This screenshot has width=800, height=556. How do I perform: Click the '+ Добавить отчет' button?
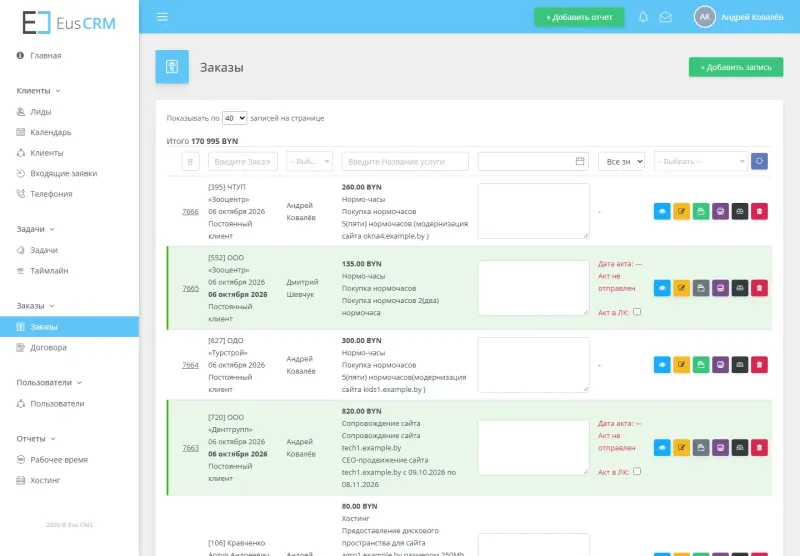click(x=579, y=17)
